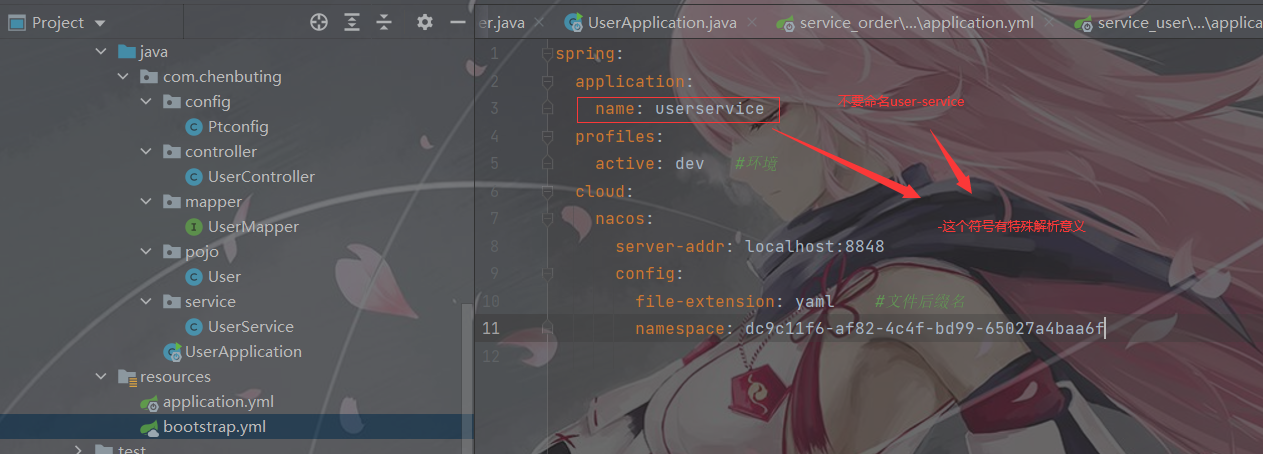Fold the spring block at line 1
Screen dimensions: 1263x454
[546, 53]
